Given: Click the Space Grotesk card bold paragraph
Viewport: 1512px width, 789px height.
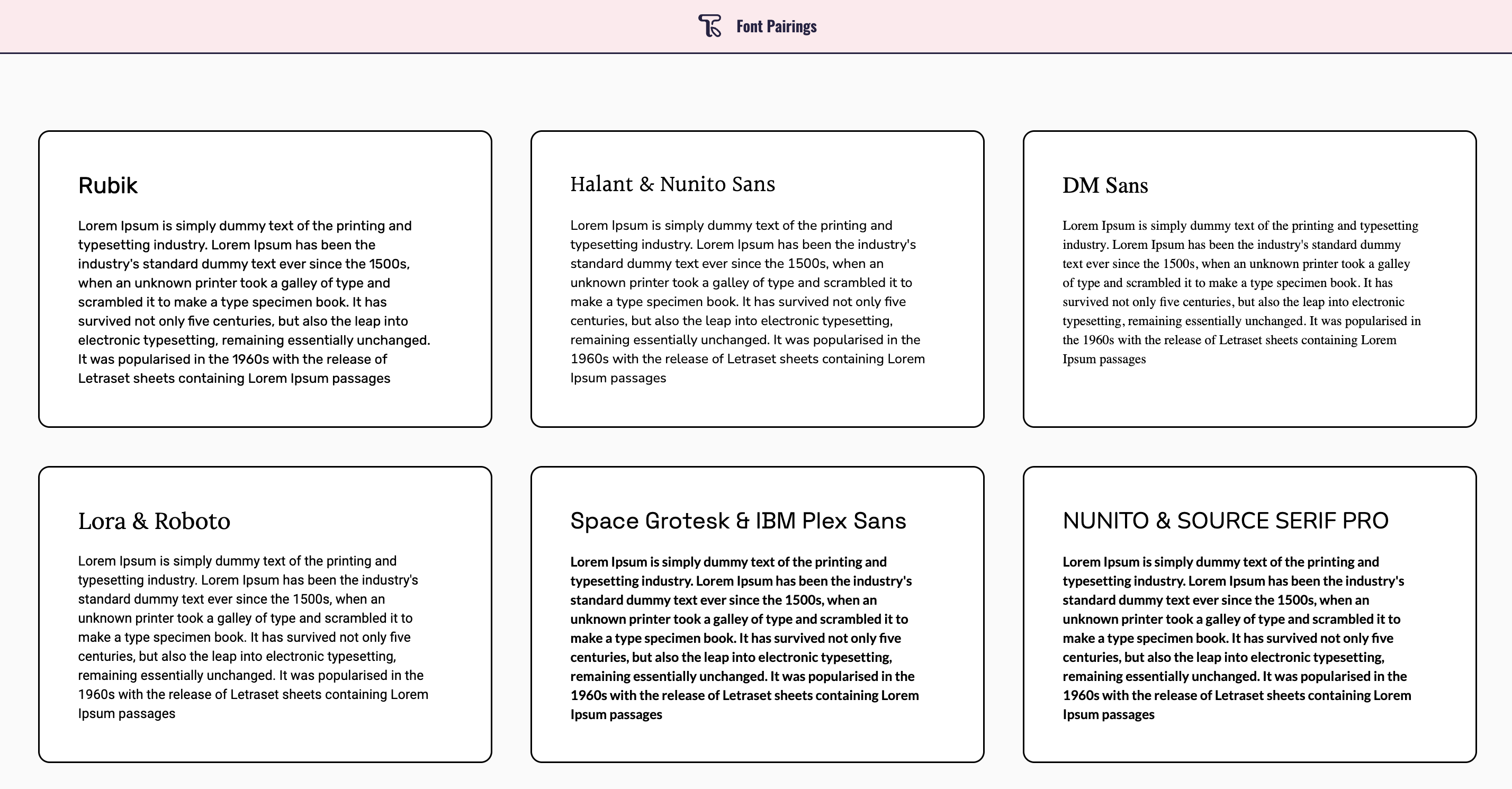Looking at the screenshot, I should [x=745, y=638].
